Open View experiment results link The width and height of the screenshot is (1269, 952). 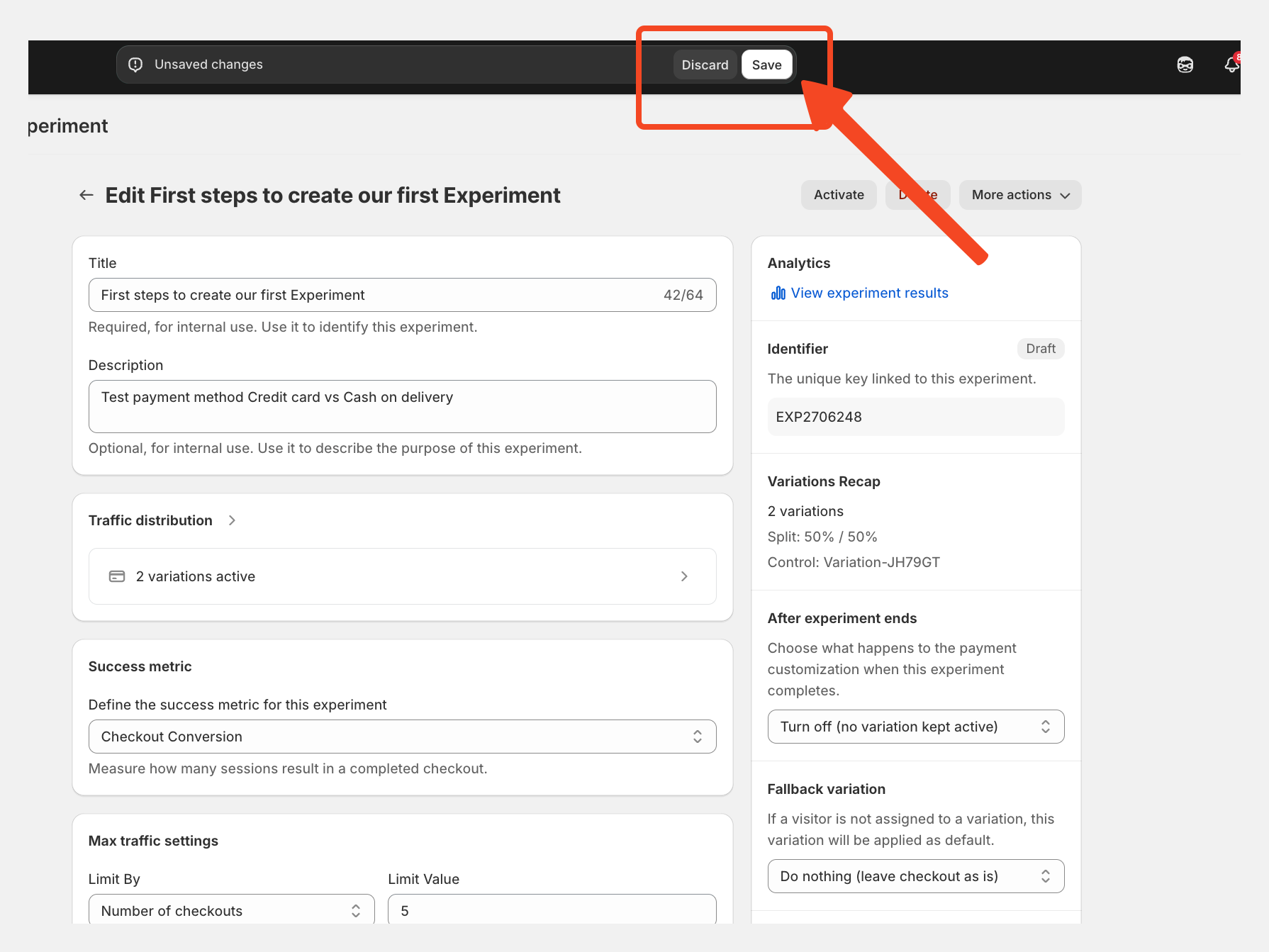[869, 293]
